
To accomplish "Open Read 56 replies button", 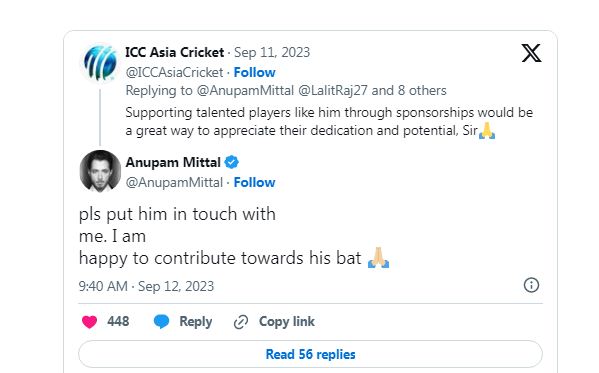I will [310, 354].
